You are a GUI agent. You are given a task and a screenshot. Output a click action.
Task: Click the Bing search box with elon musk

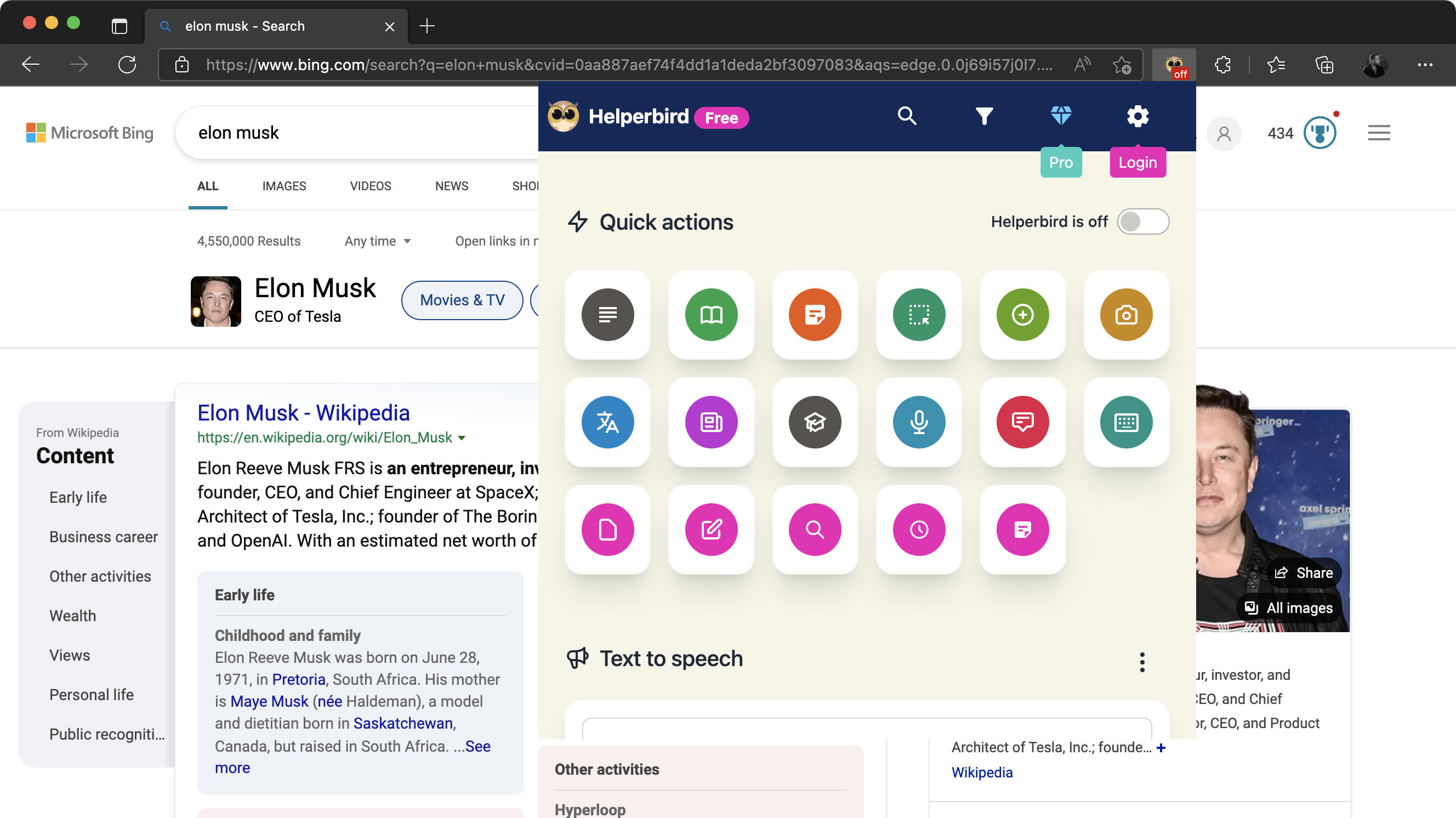click(x=356, y=133)
